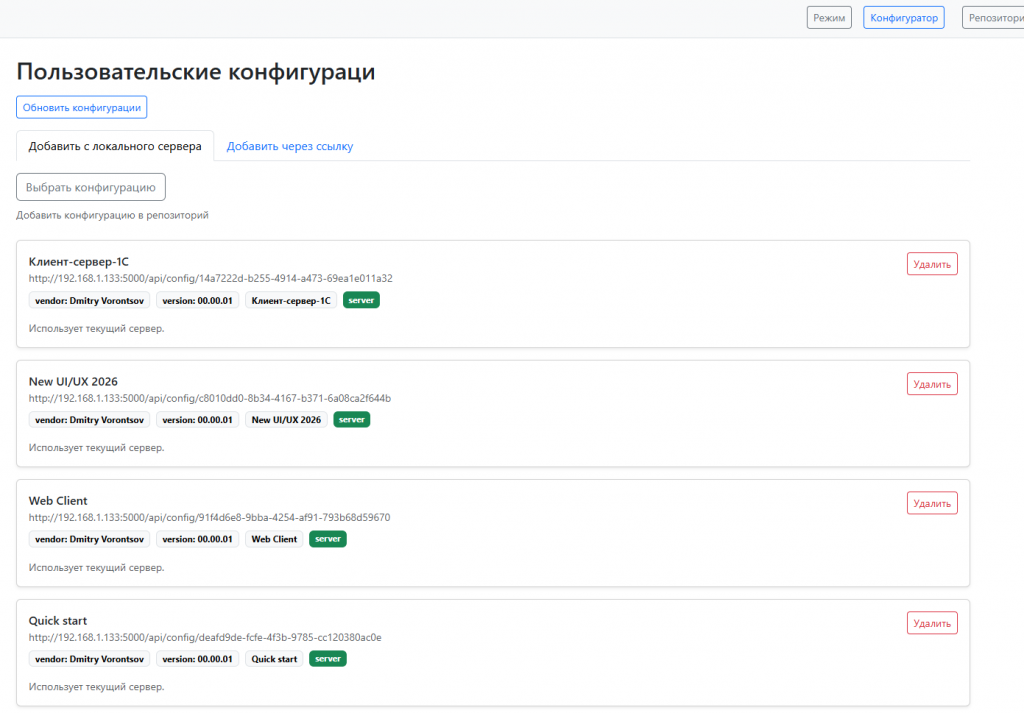1024x713 pixels.
Task: Delete the Клиент-сервер-1С configuration
Action: point(932,263)
